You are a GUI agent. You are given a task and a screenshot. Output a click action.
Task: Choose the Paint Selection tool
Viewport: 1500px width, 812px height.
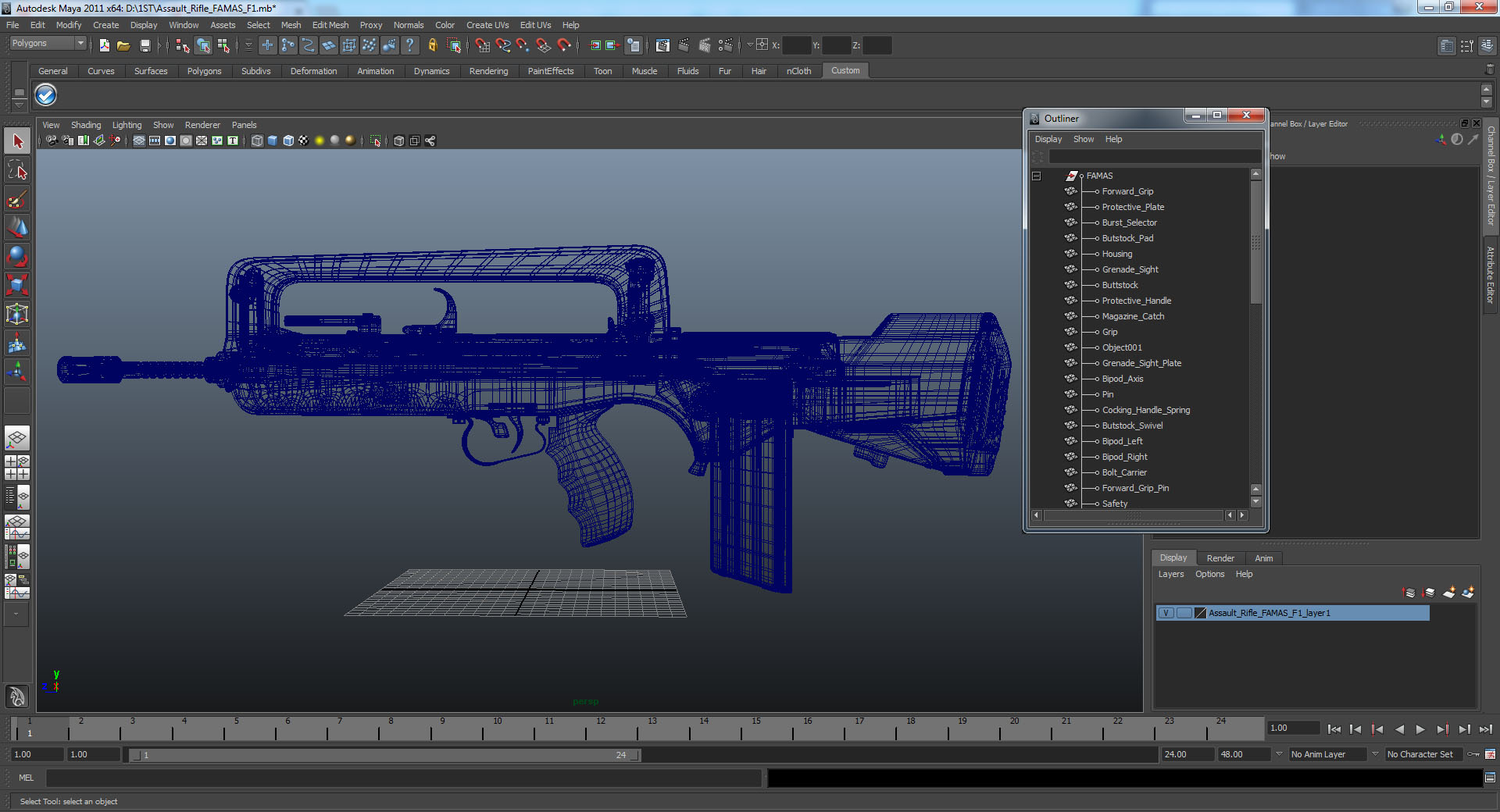[17, 198]
